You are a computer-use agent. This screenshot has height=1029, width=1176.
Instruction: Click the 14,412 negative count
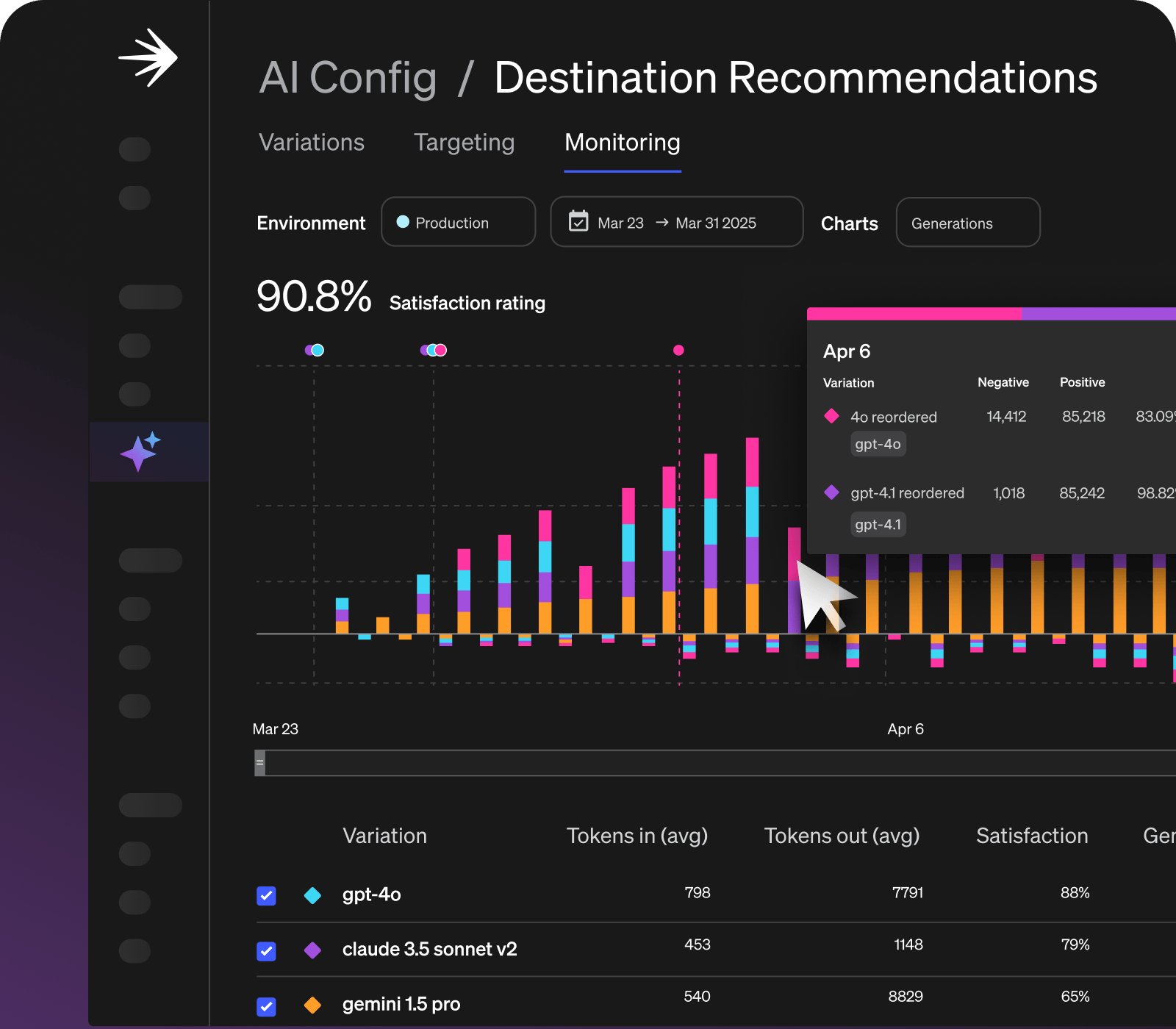click(1006, 417)
